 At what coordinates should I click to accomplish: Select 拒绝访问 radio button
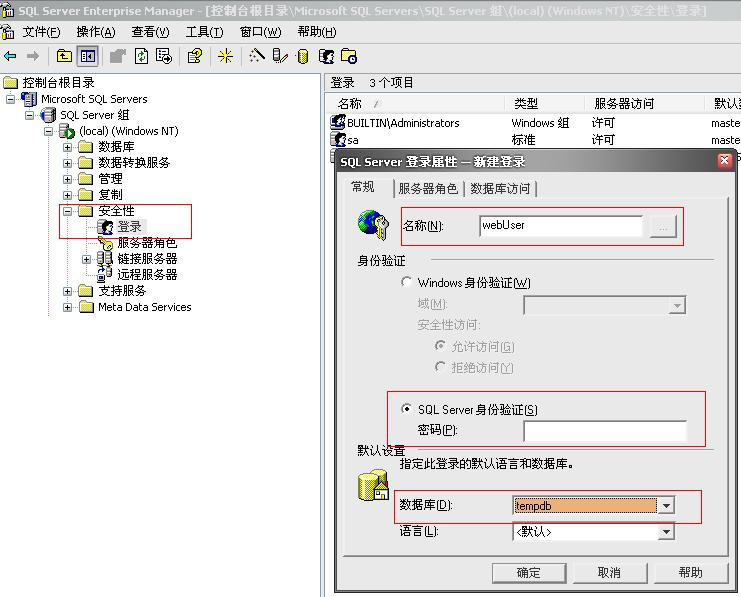[440, 366]
